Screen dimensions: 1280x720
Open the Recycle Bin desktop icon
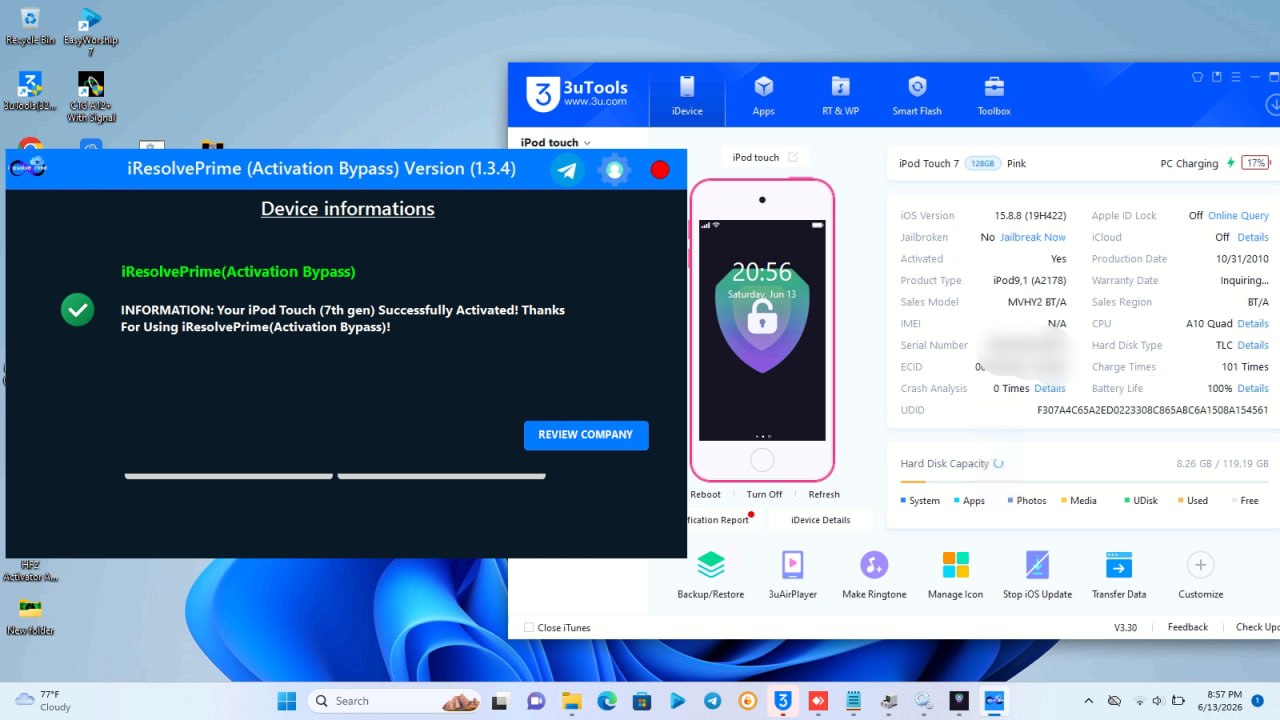click(30, 26)
